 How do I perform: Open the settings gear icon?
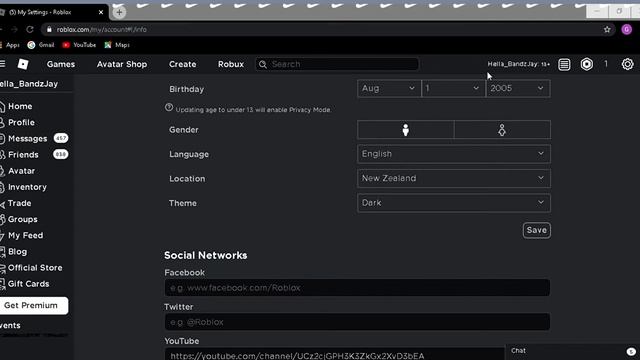(627, 64)
